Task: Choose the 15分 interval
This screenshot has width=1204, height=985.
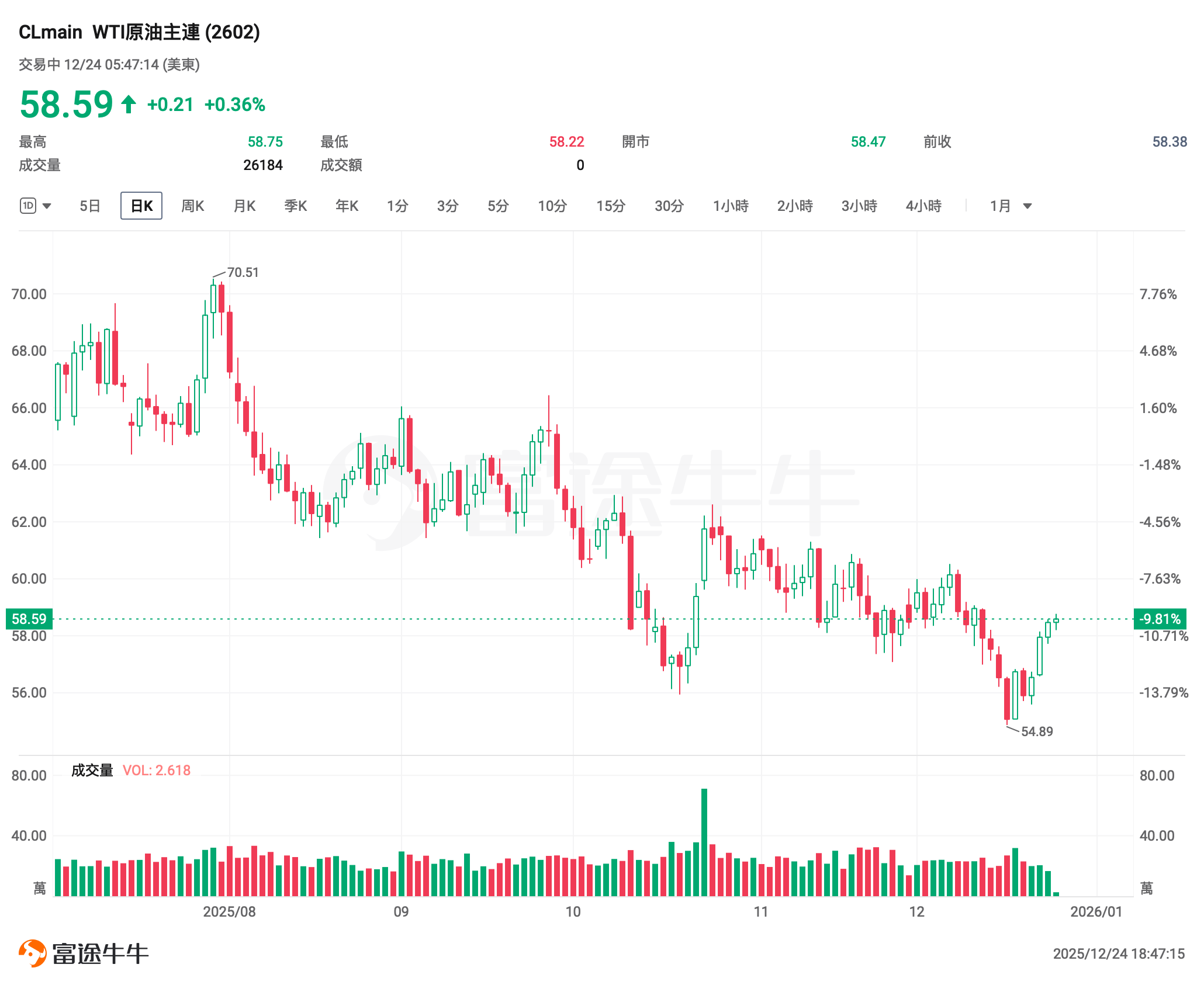Action: click(x=611, y=206)
